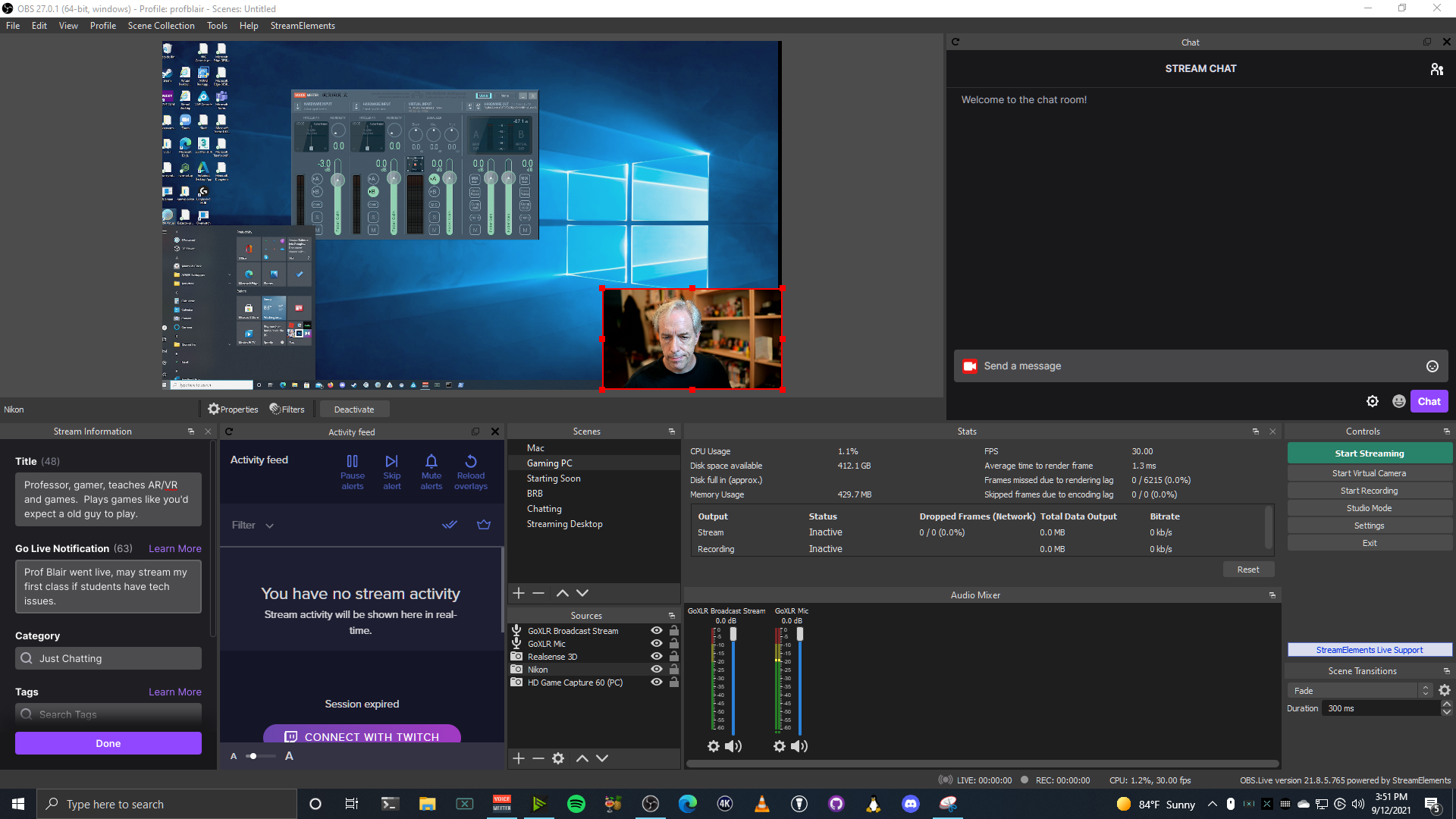Toggle visibility of Realsense 3D source
The width and height of the screenshot is (1456, 819).
pyautogui.click(x=657, y=656)
